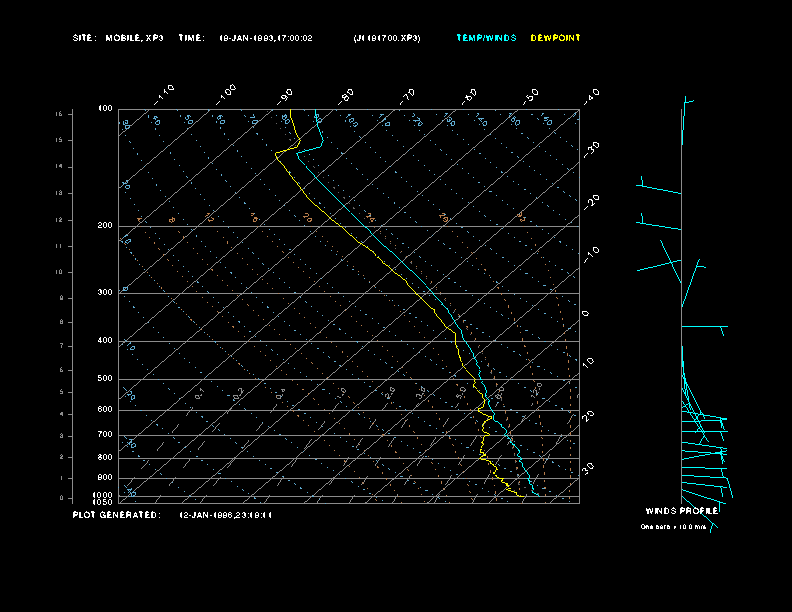Click the -110 temperature axis label
792x612 pixels.
[166, 93]
